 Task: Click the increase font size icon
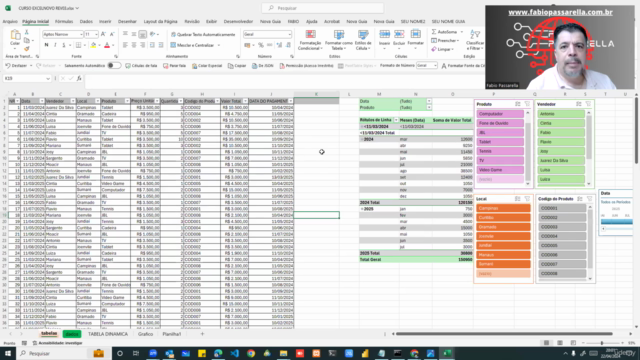(x=103, y=34)
